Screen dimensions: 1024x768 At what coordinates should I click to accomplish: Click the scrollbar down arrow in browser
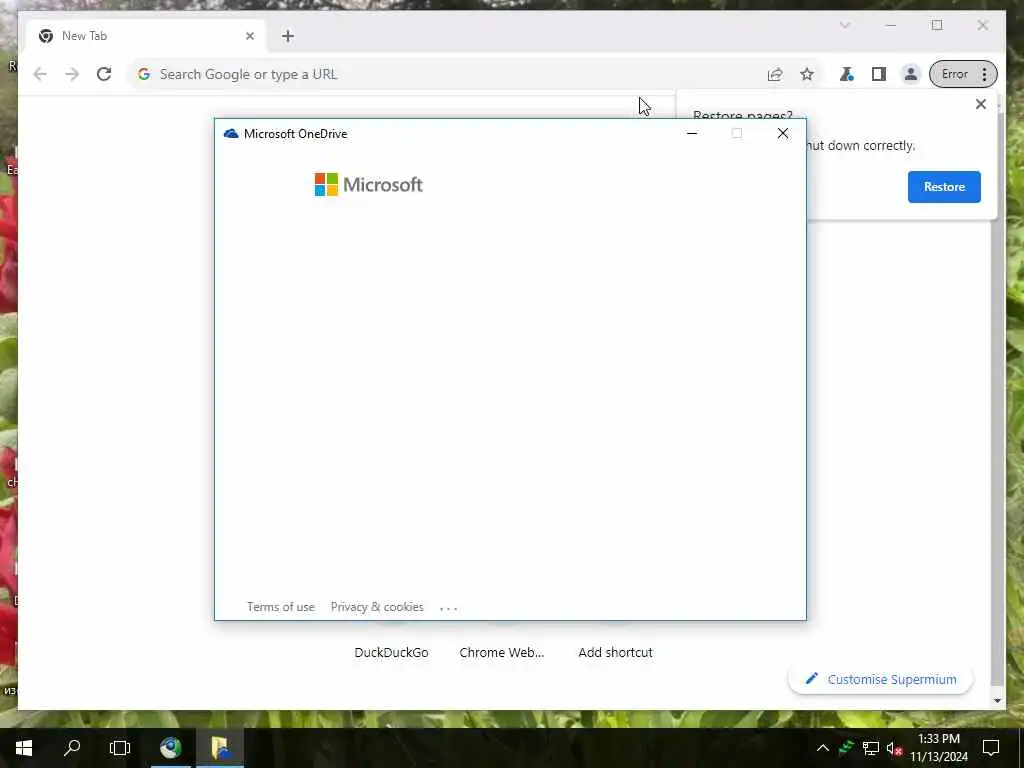click(997, 700)
